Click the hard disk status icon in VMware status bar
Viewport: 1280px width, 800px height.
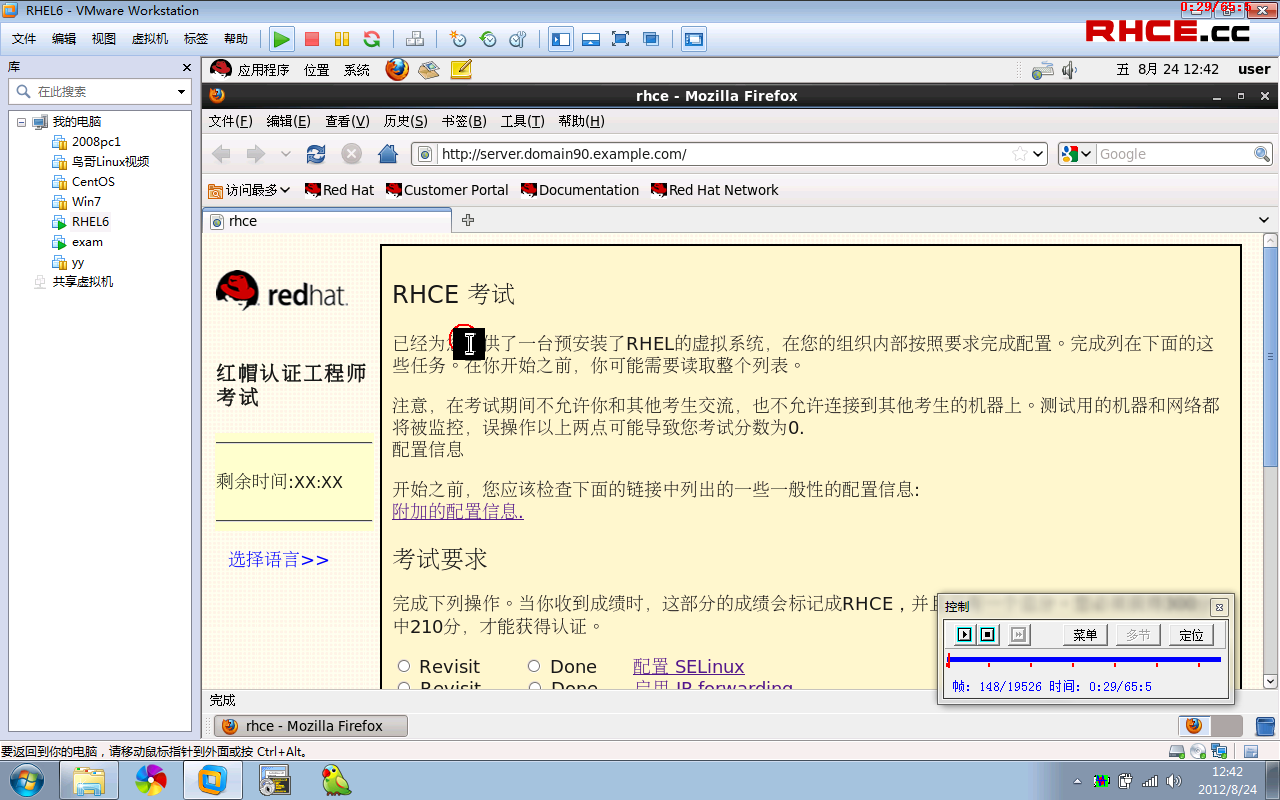(1178, 751)
